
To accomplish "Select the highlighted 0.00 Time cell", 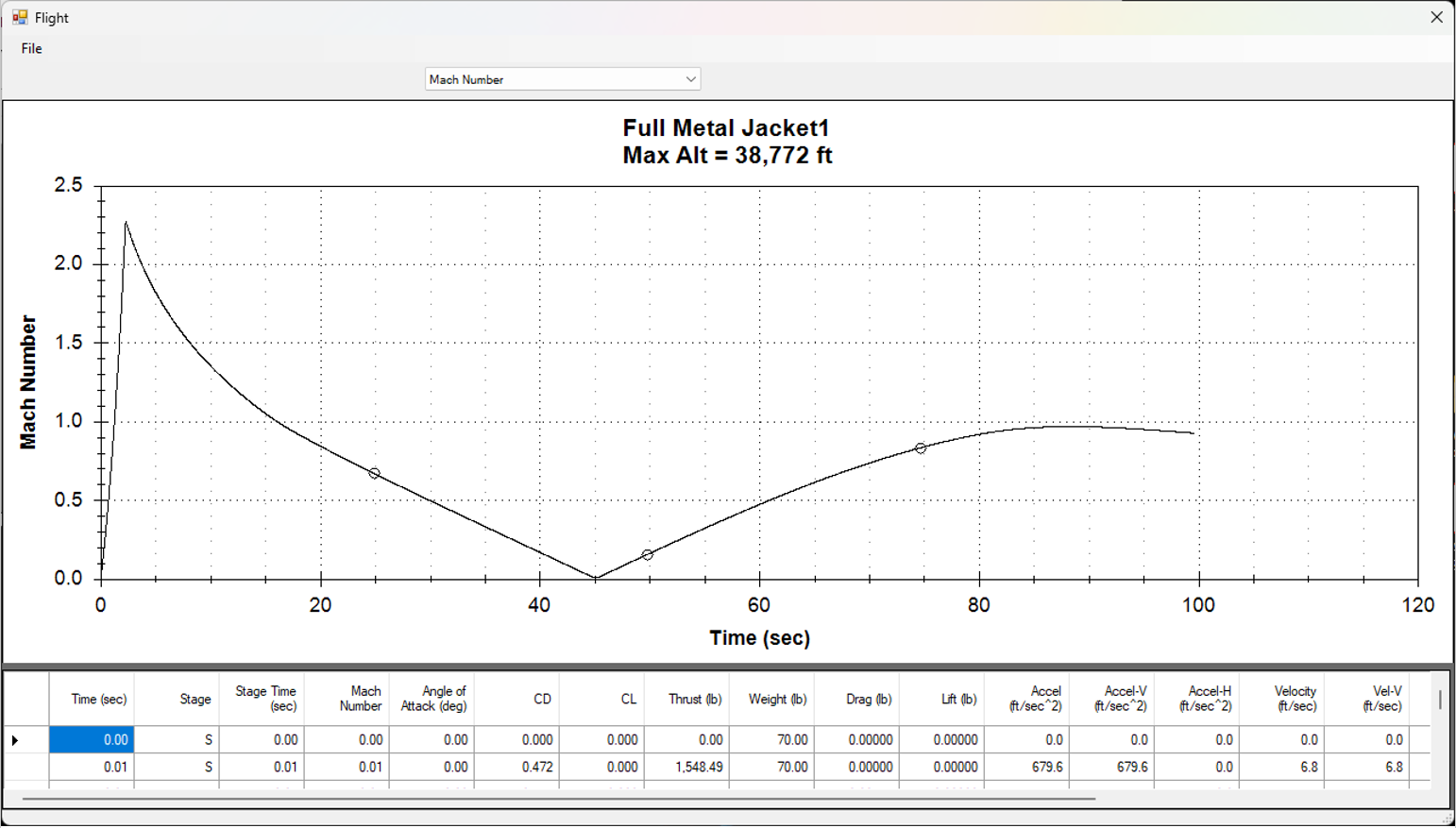I will tap(92, 740).
